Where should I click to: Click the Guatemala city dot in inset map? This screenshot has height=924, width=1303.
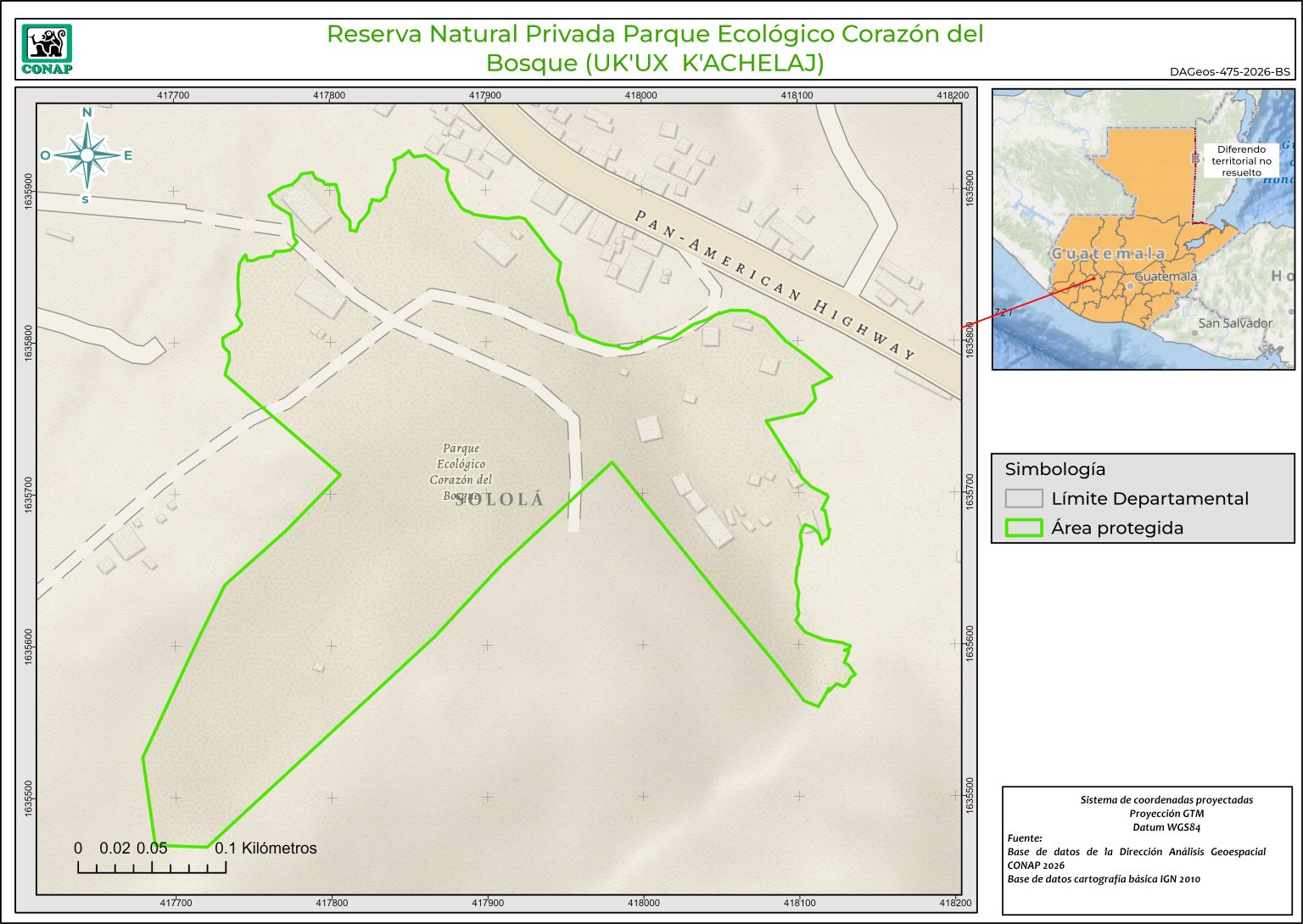click(1130, 286)
